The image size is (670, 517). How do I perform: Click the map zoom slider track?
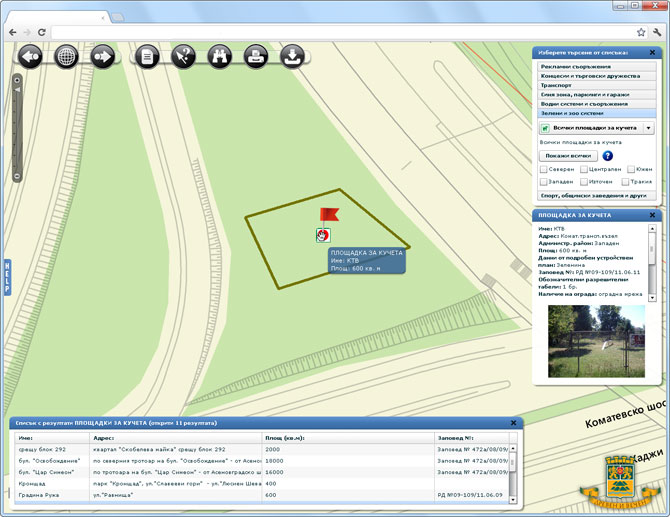click(x=17, y=128)
